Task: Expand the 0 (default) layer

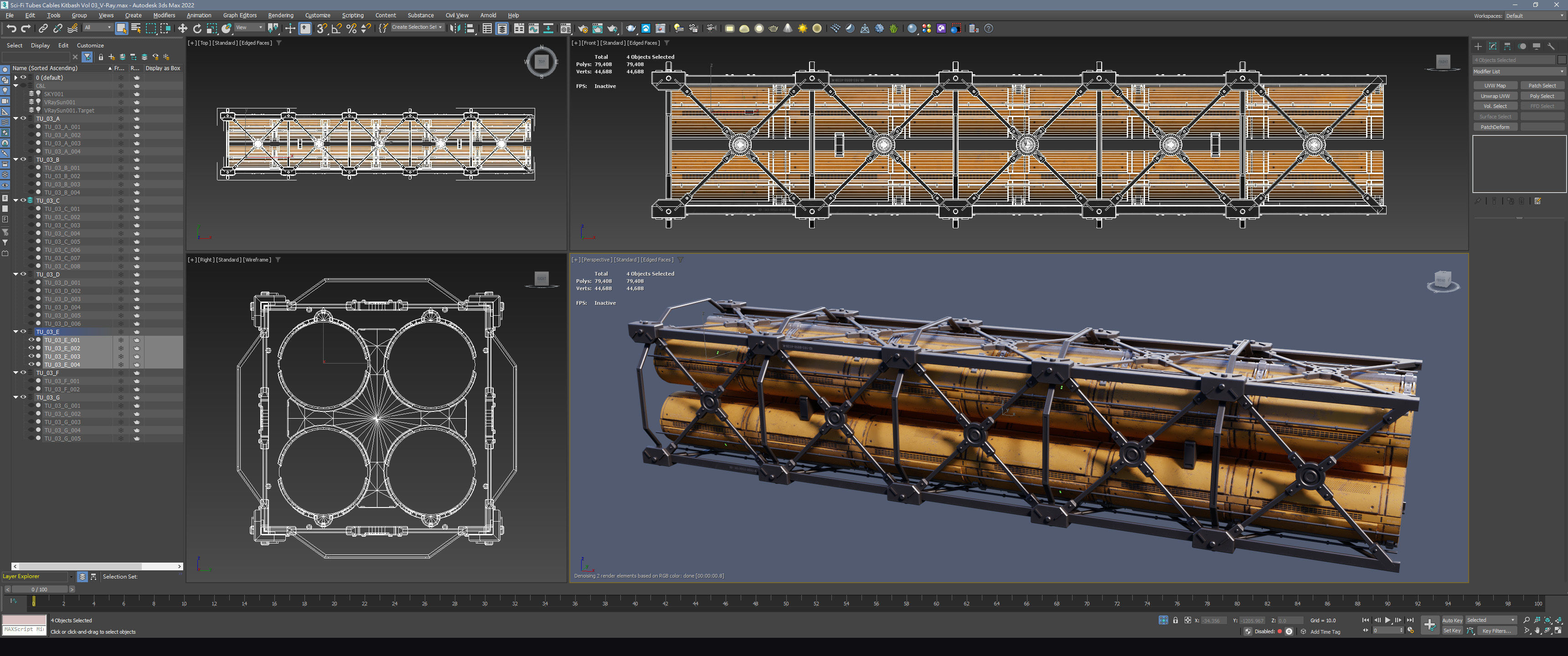Action: 16,77
